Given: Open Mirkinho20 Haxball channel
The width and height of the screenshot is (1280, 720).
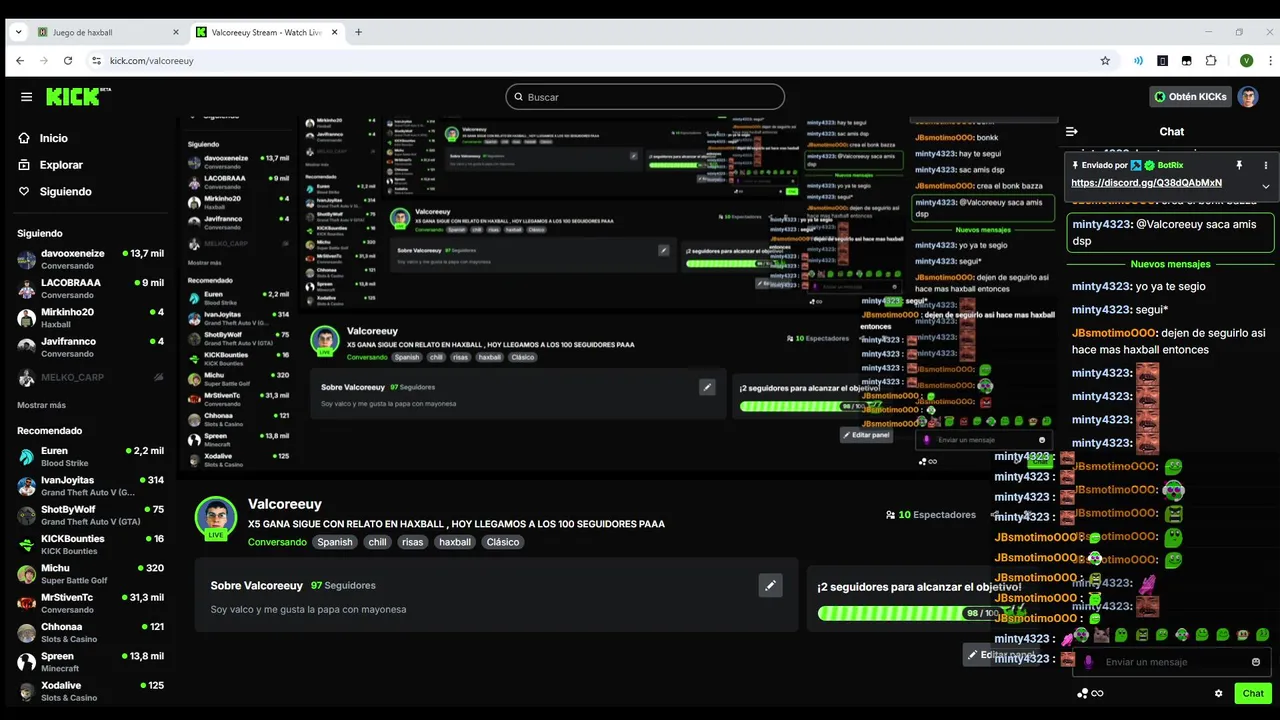Looking at the screenshot, I should tap(90, 318).
